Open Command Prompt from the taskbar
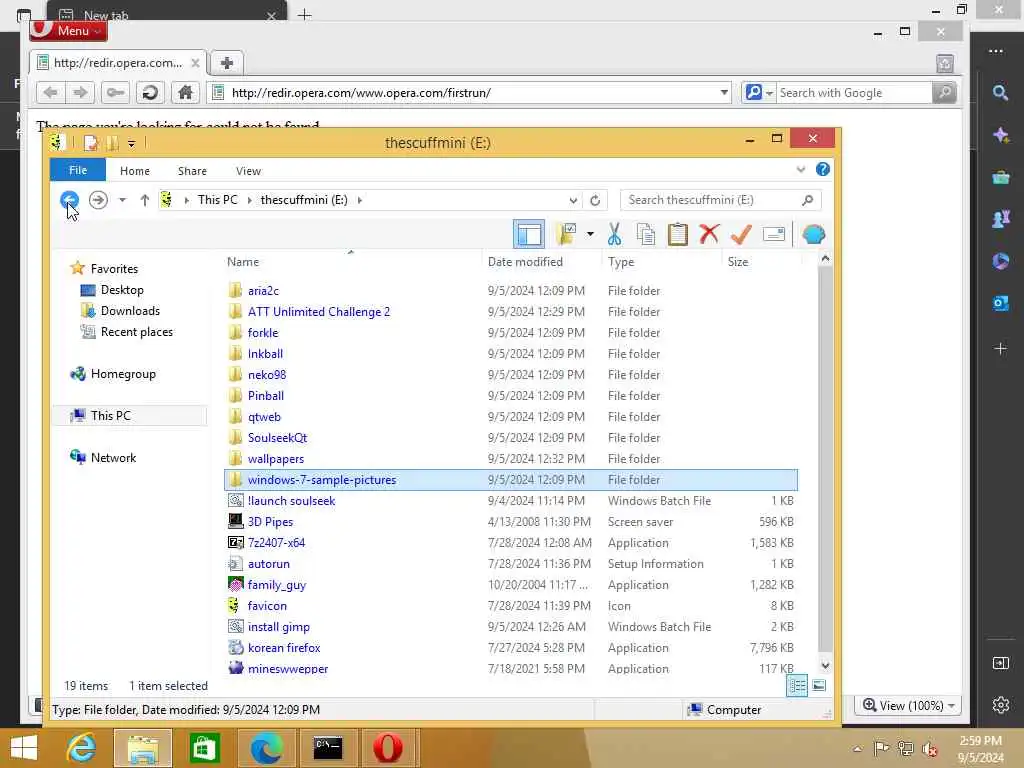Screen dimensions: 1024x768 [327, 748]
